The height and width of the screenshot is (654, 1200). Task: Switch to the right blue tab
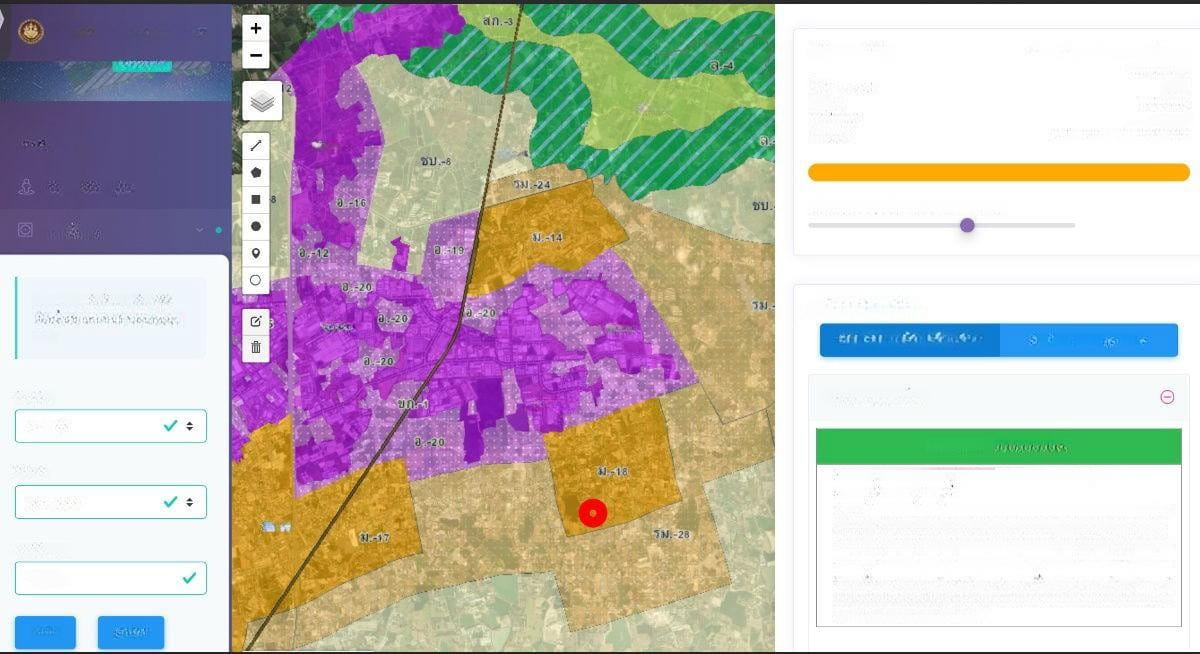[1088, 340]
